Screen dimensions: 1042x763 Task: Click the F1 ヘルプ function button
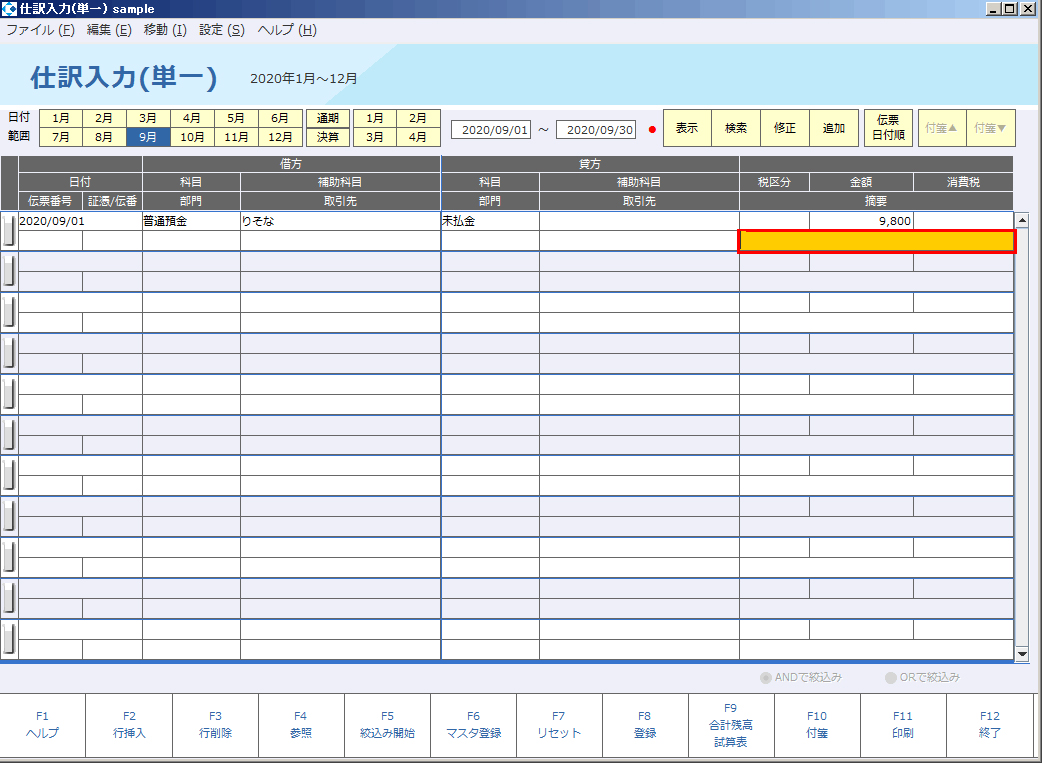point(43,724)
